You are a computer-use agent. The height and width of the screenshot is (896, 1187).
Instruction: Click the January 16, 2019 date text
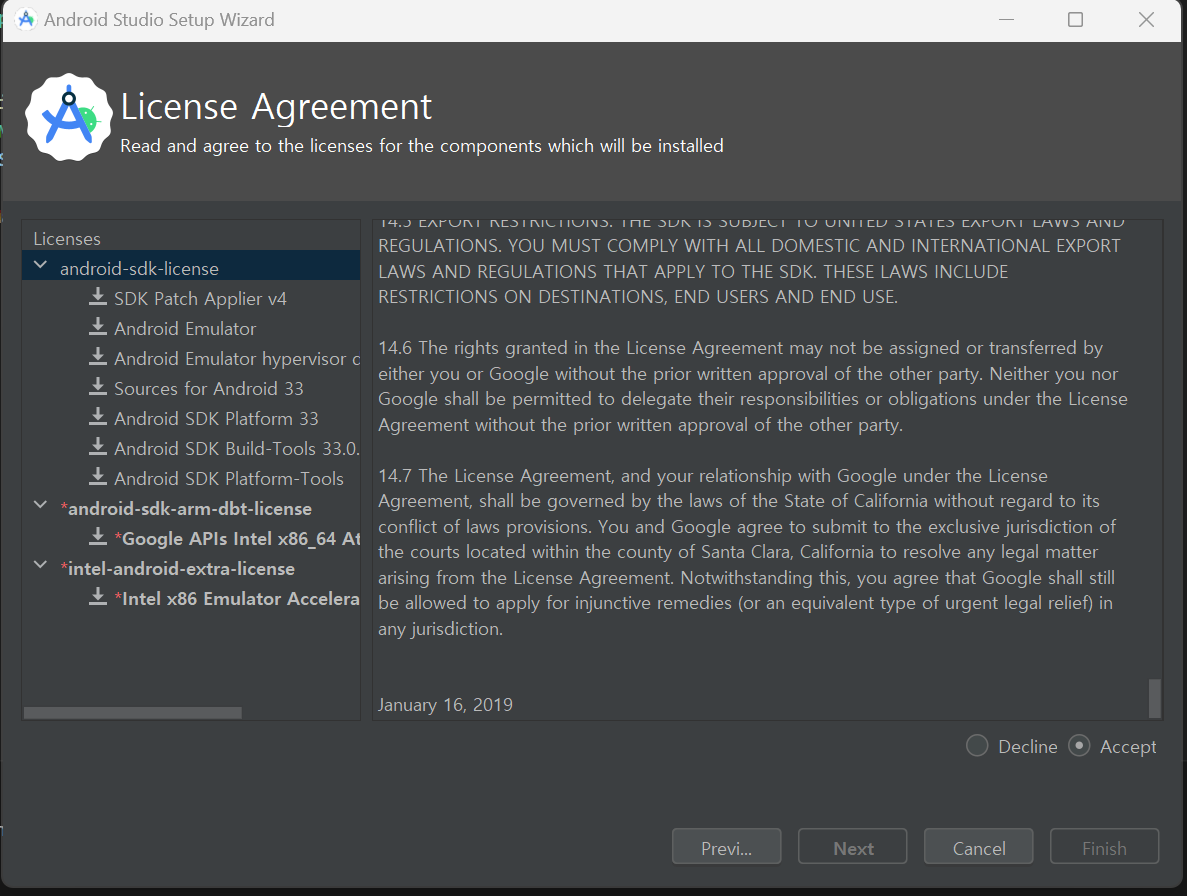point(445,705)
